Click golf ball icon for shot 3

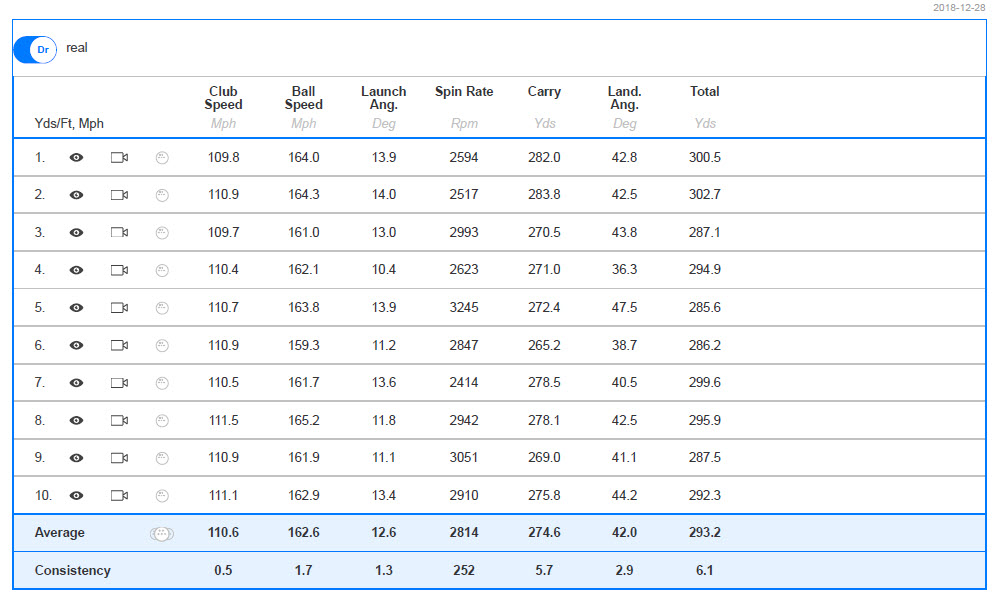coord(163,233)
